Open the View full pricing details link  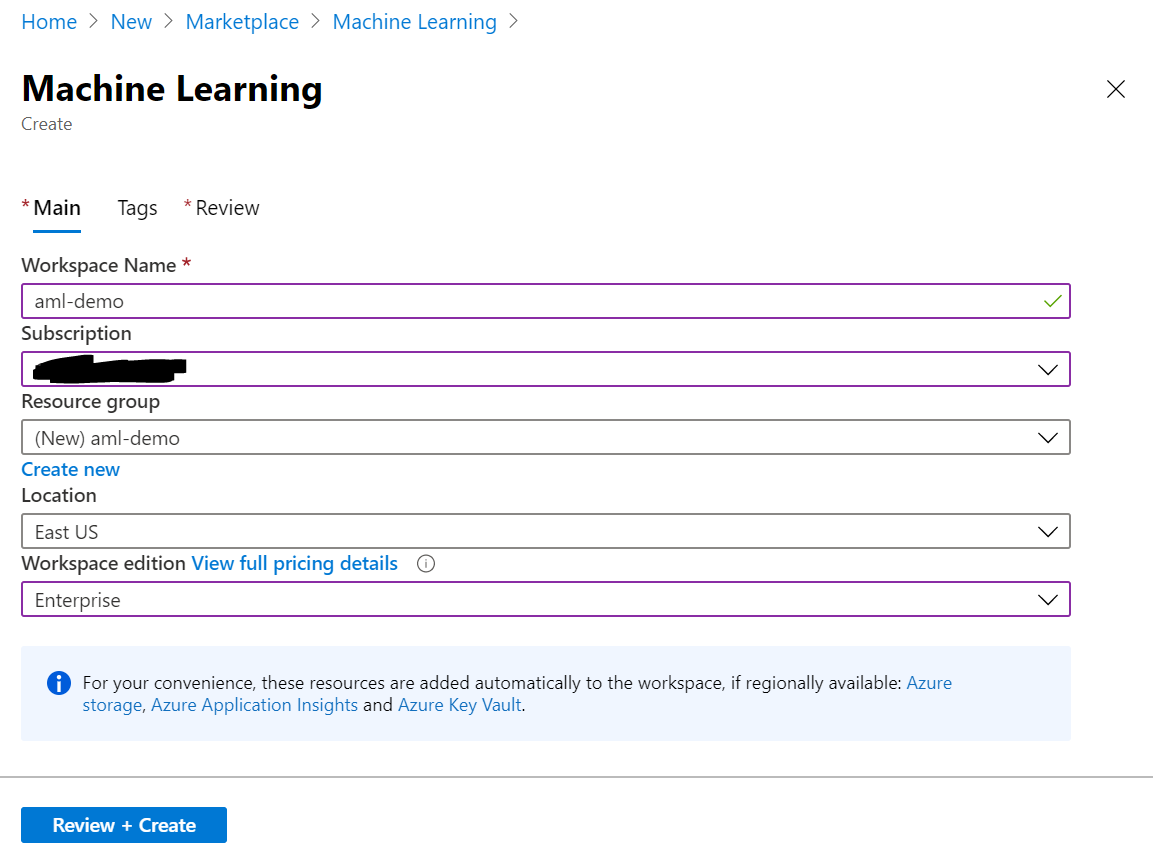[x=294, y=563]
